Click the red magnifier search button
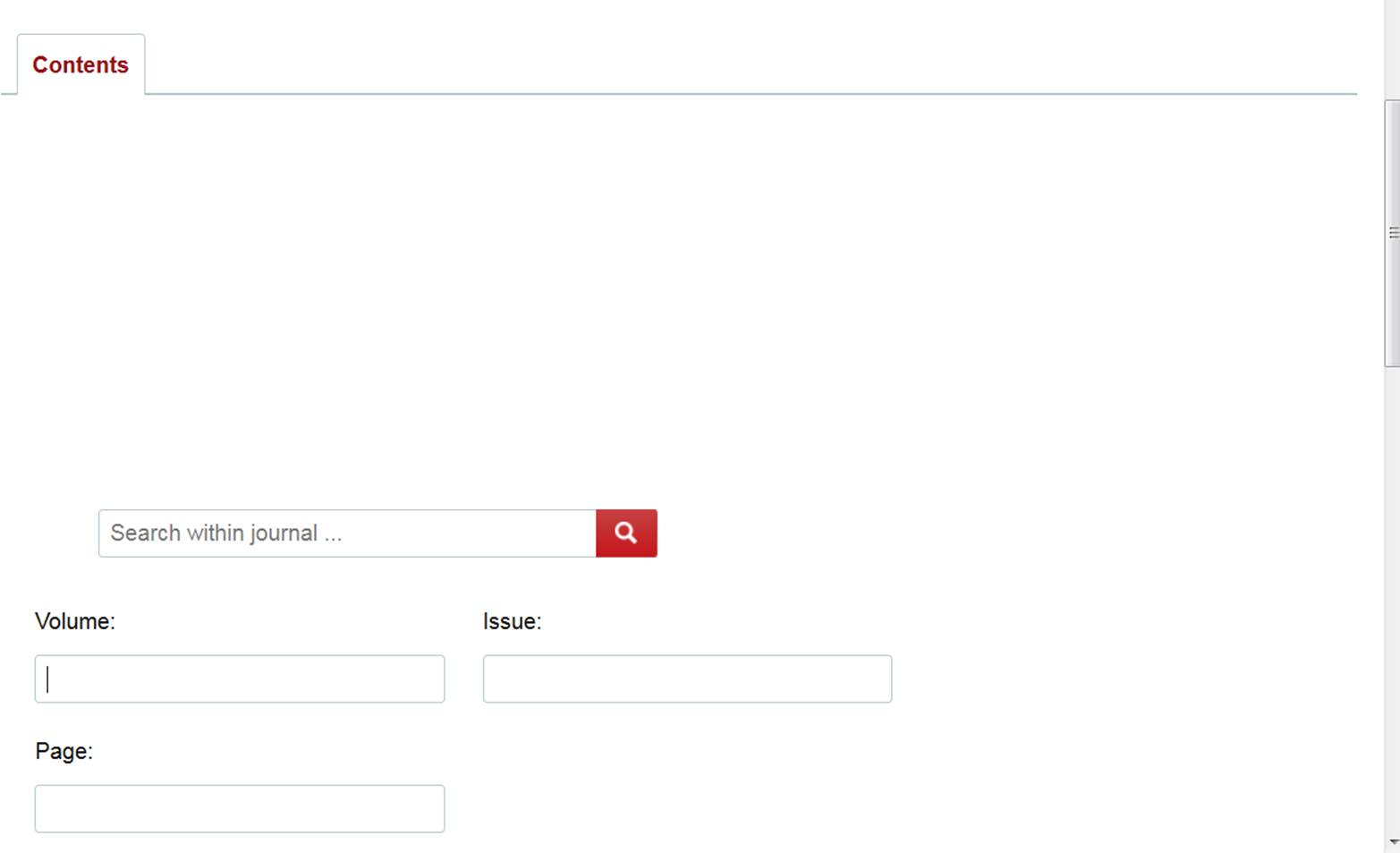 coord(626,533)
